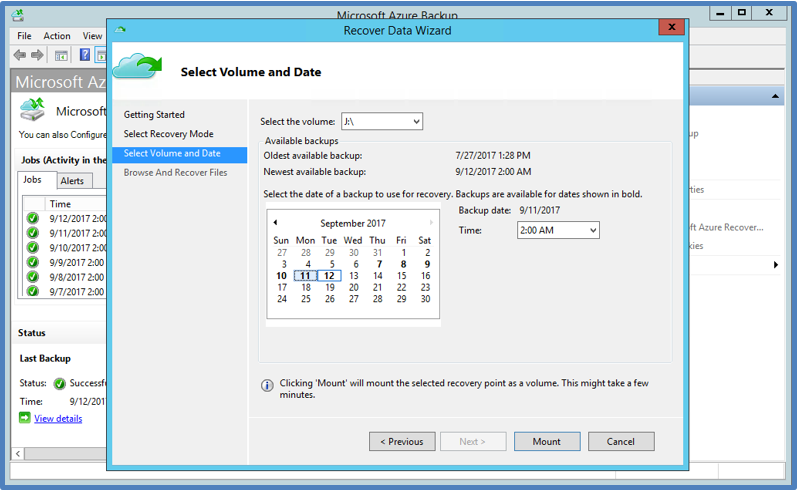This screenshot has height=490, width=797.
Task: Click the forward arrow toolbar icon in Azure Backup
Action: tap(37, 55)
